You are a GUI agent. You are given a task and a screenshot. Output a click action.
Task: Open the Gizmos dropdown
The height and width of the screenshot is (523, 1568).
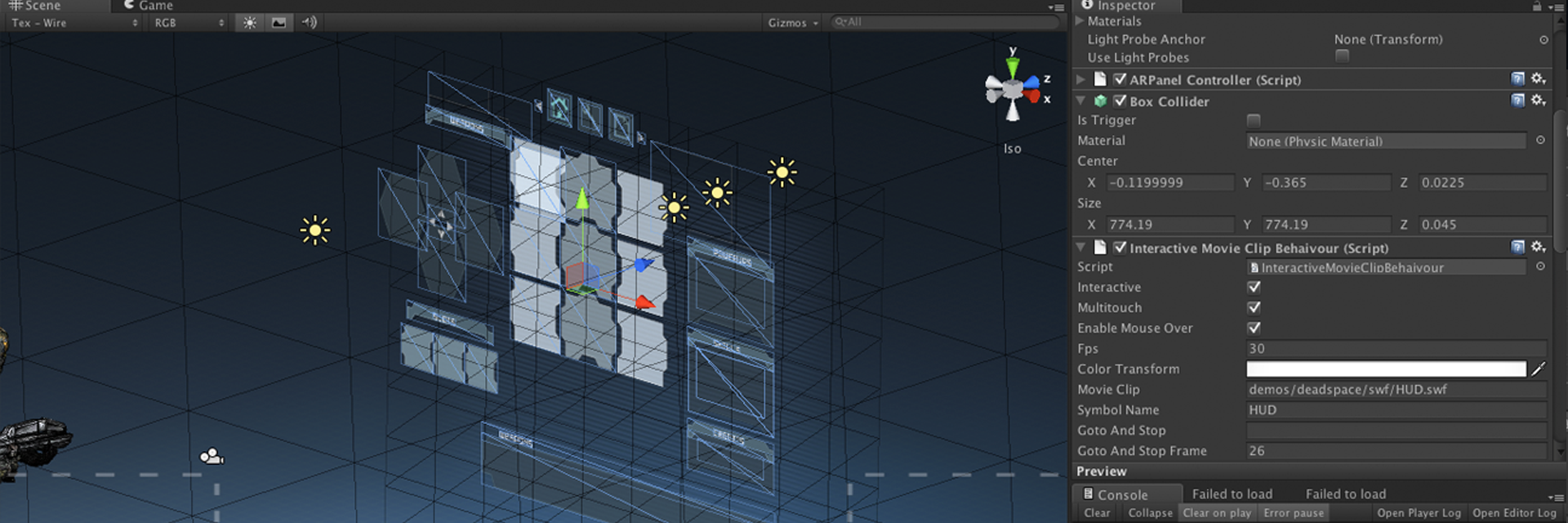click(x=792, y=23)
